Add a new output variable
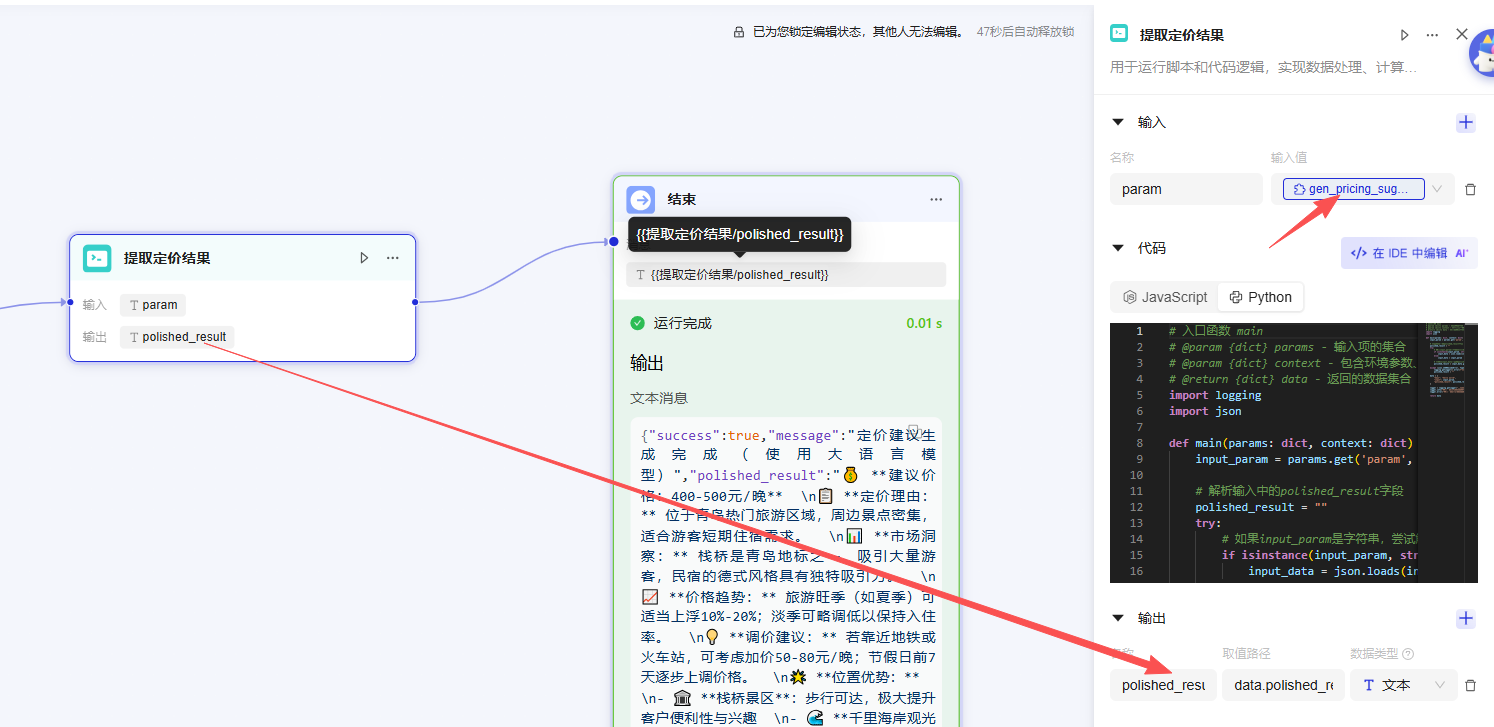This screenshot has width=1494, height=727. pyautogui.click(x=1466, y=618)
